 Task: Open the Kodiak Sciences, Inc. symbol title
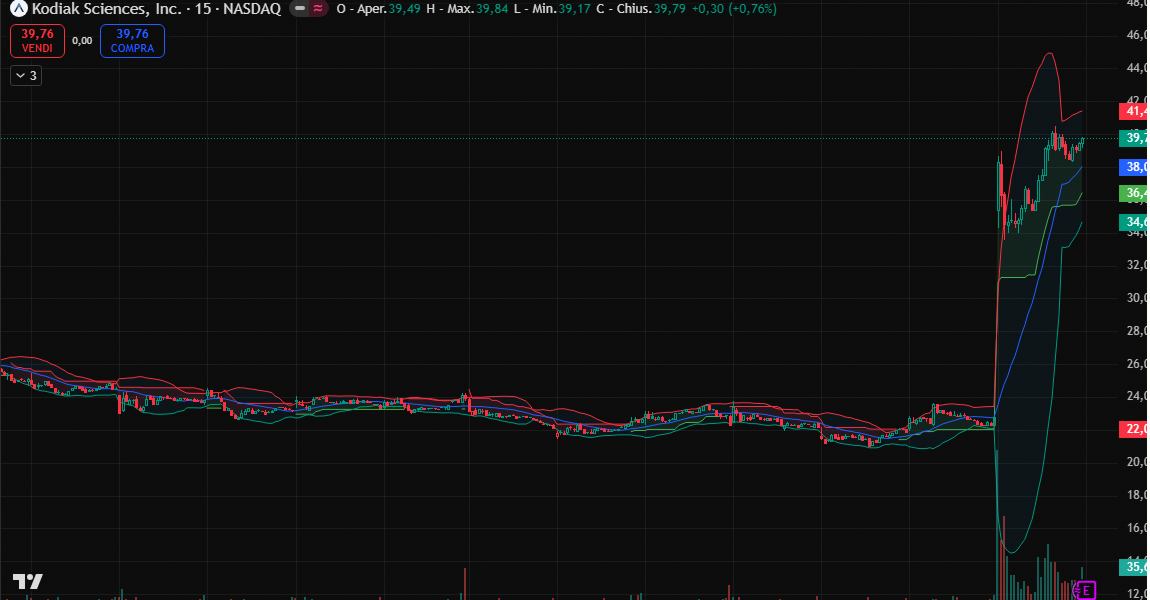[x=106, y=9]
